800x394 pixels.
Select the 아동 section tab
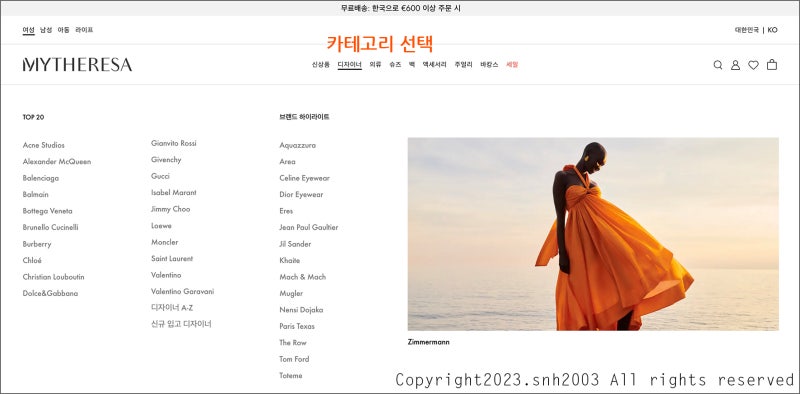coord(63,30)
